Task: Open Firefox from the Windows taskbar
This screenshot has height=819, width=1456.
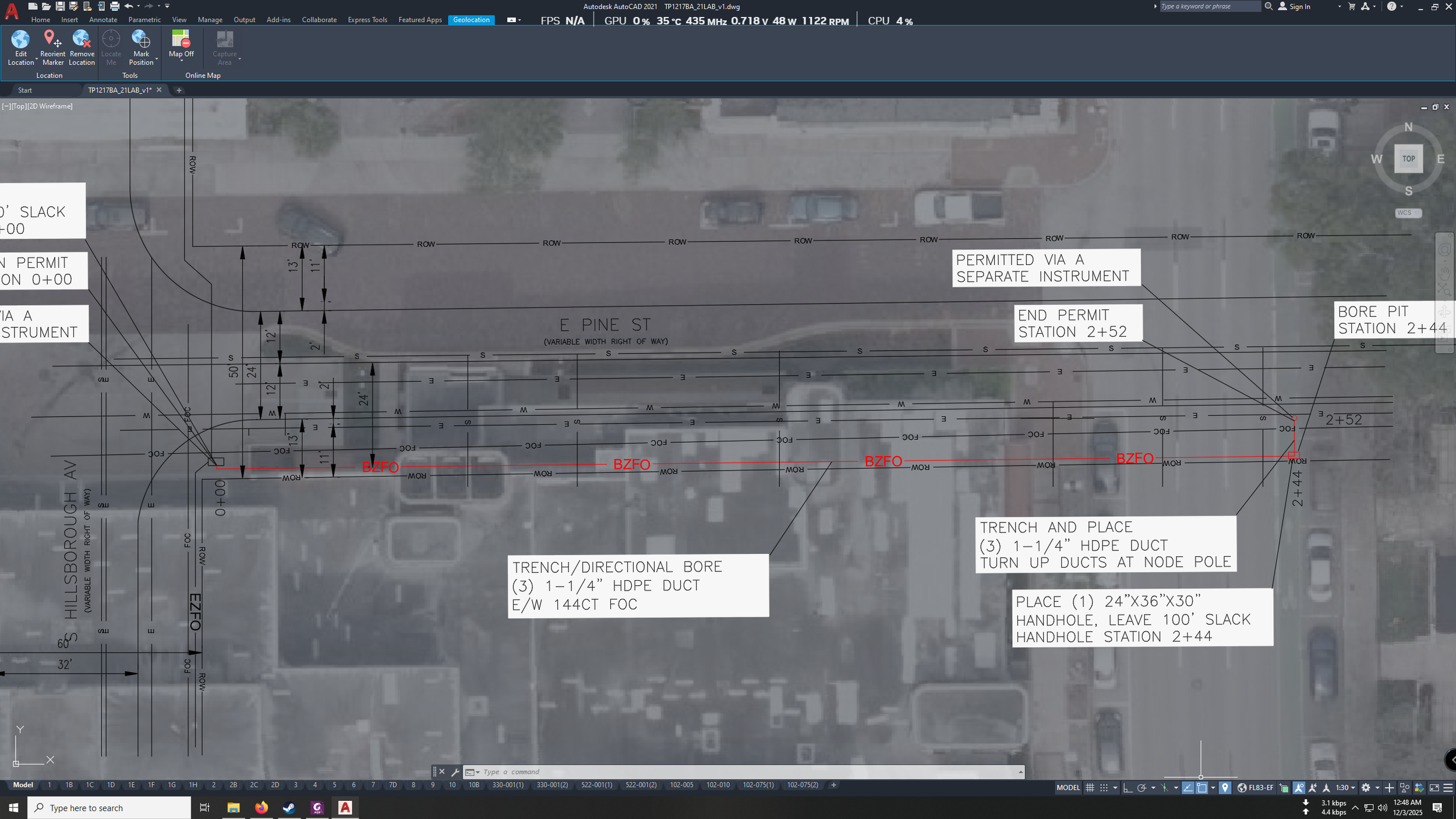Action: (x=261, y=807)
